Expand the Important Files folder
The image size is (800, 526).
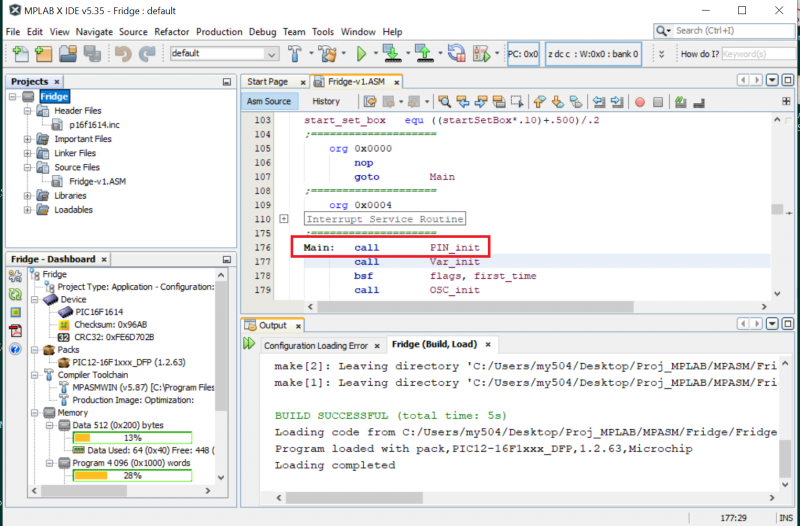tap(28, 139)
